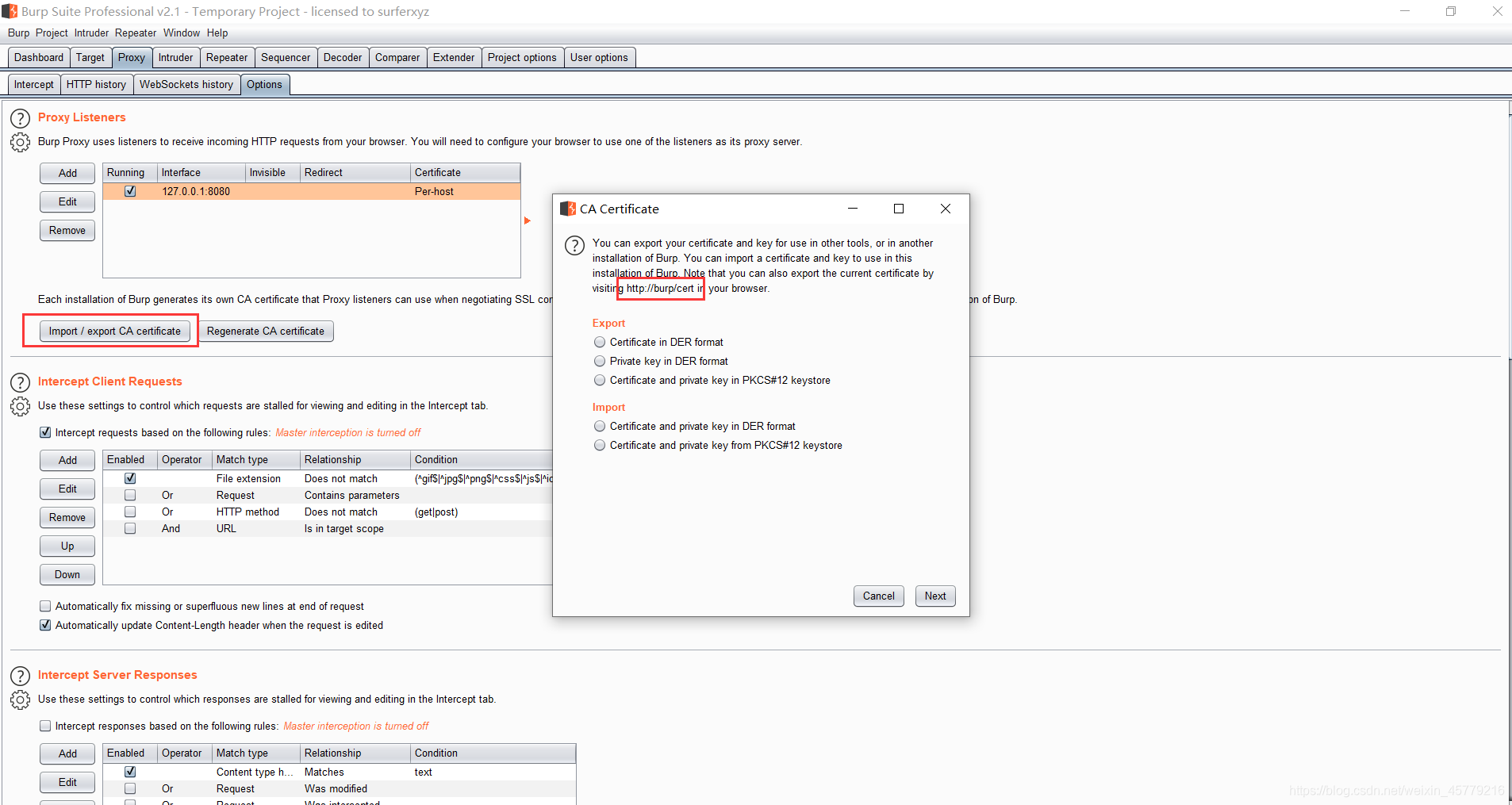
Task: Expand panel with orange arrow beside listeners table
Action: 528,220
